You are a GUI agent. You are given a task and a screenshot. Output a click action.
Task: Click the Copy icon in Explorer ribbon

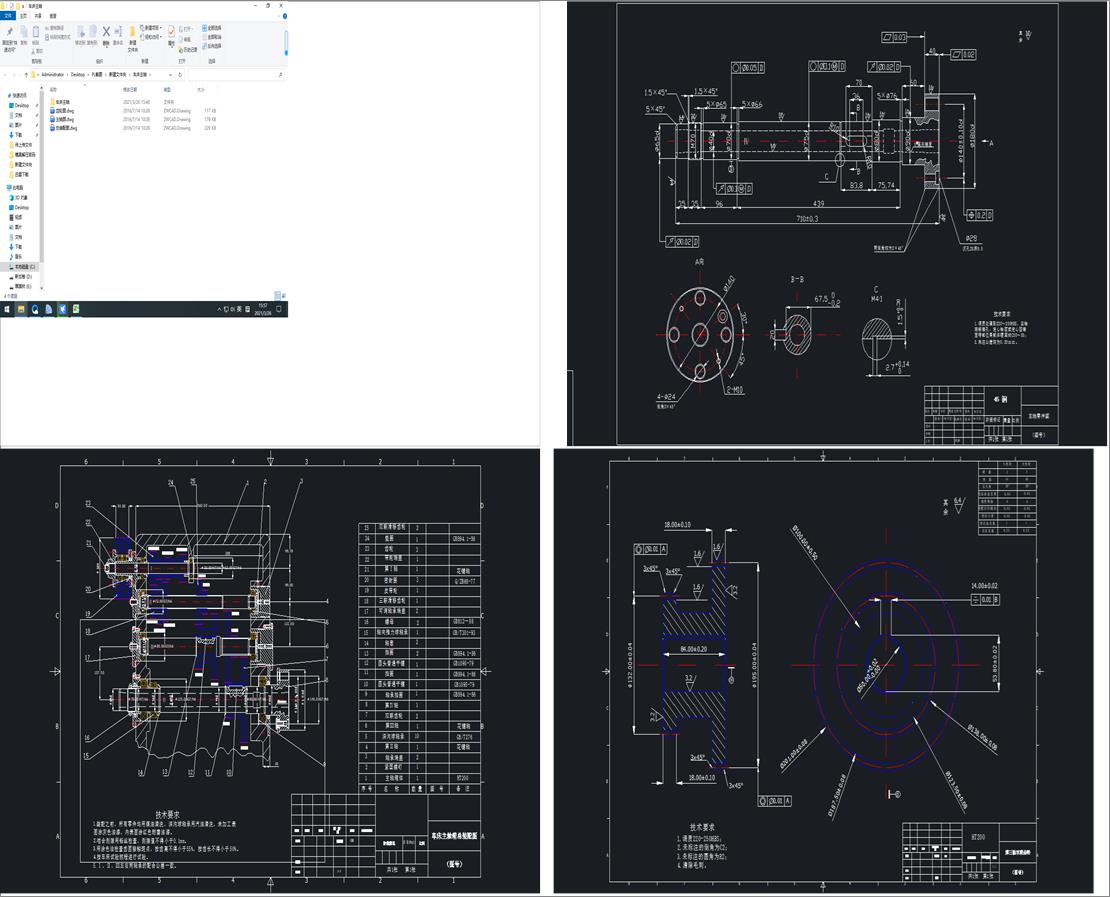(23, 35)
